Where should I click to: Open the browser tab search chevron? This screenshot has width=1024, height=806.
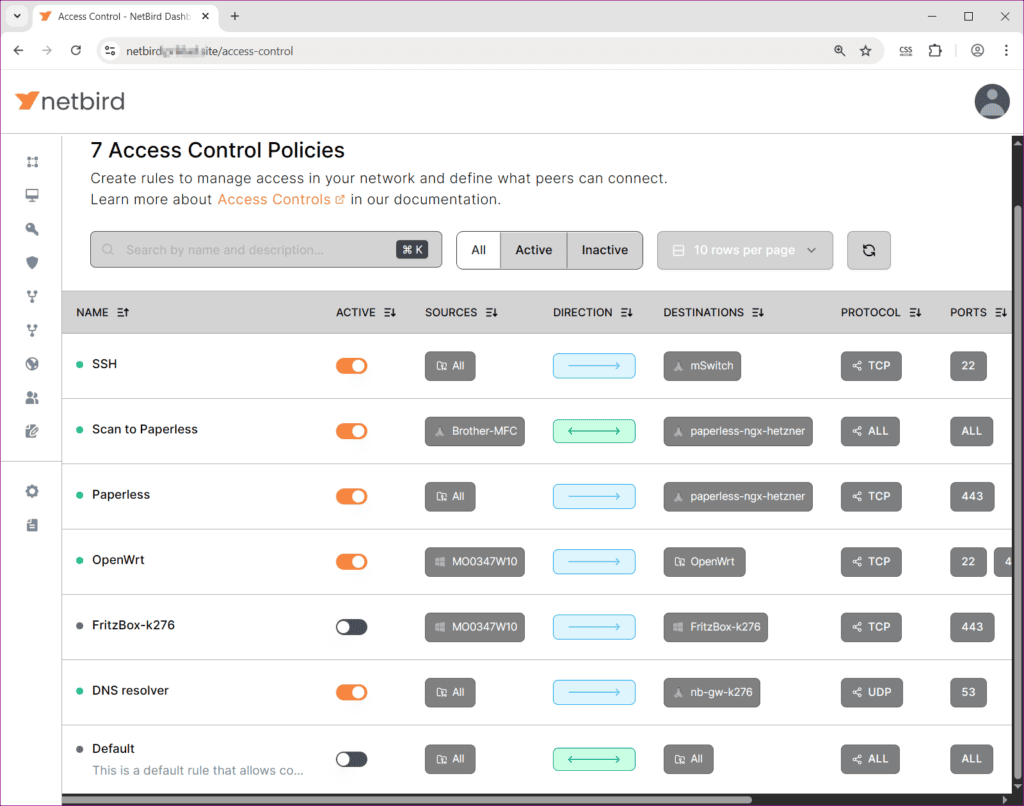18,16
